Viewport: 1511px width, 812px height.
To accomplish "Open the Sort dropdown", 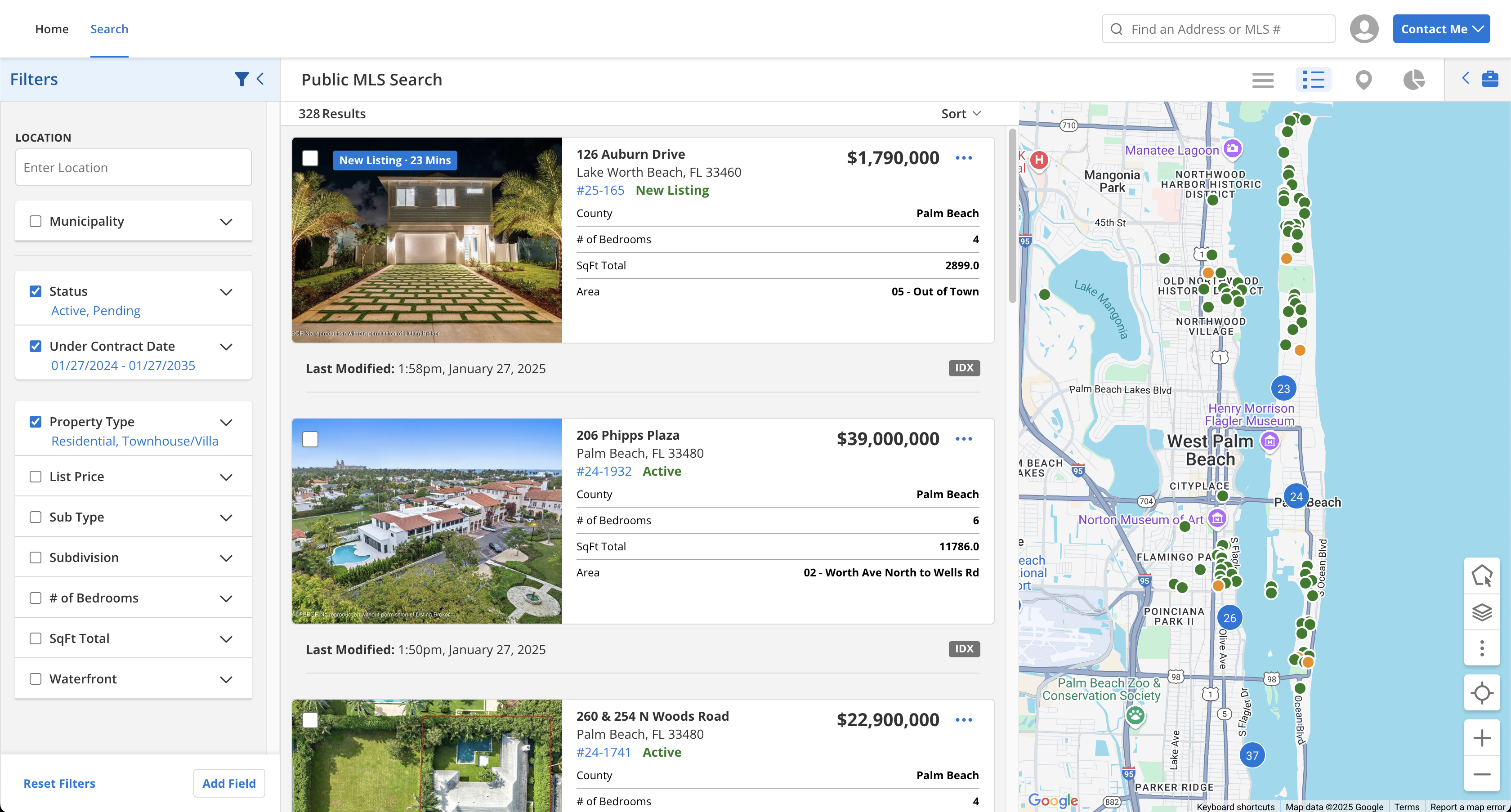I will (x=961, y=114).
